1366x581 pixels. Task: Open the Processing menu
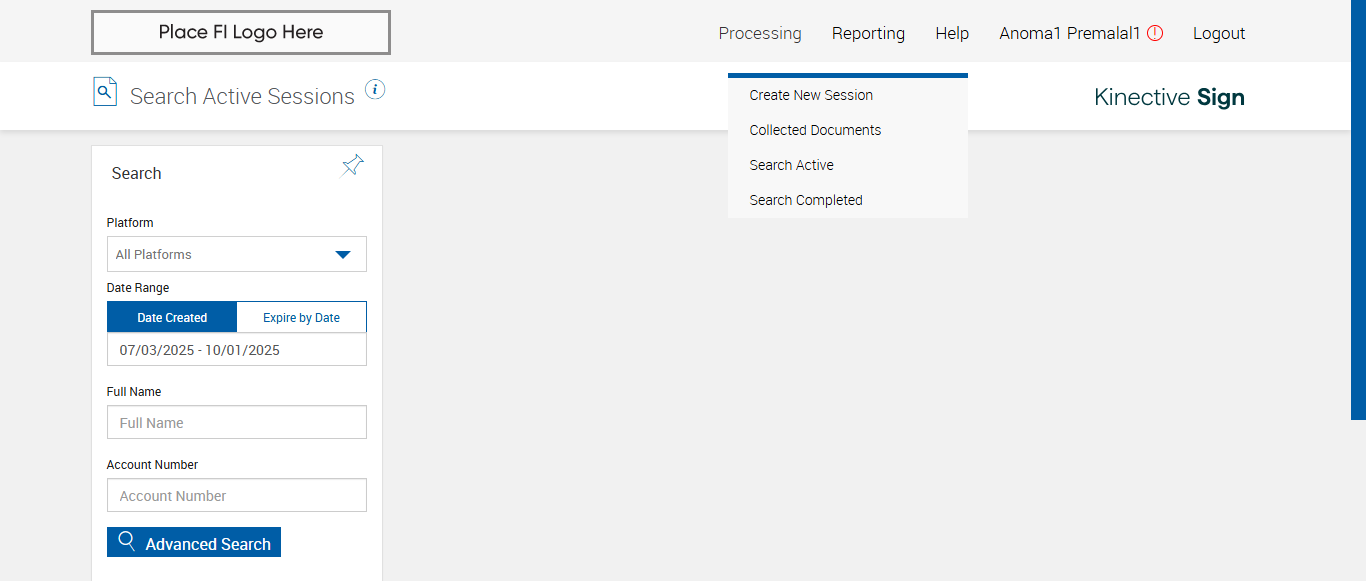click(760, 33)
